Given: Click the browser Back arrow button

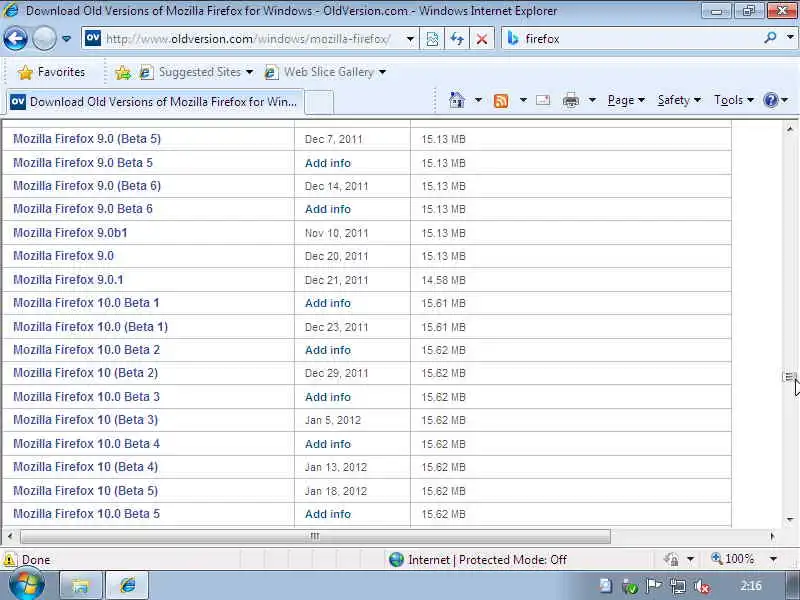Looking at the screenshot, I should [x=15, y=38].
